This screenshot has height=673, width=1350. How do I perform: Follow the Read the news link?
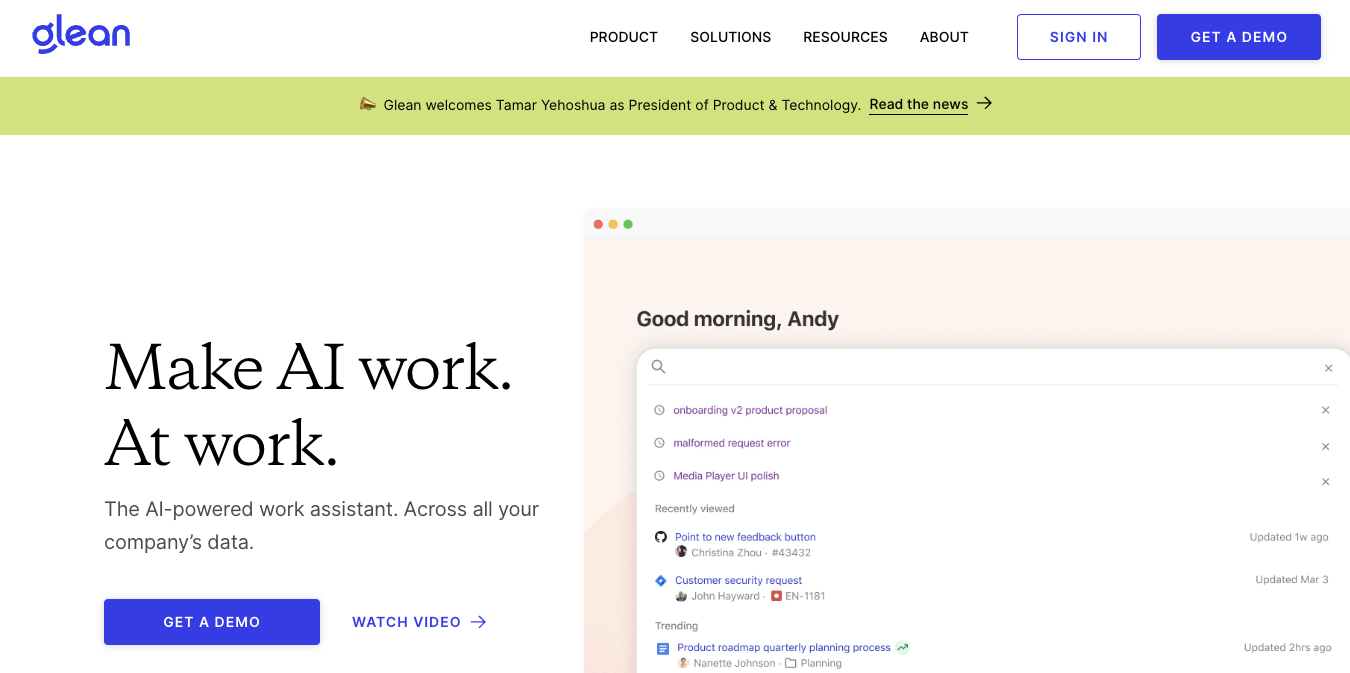918,104
